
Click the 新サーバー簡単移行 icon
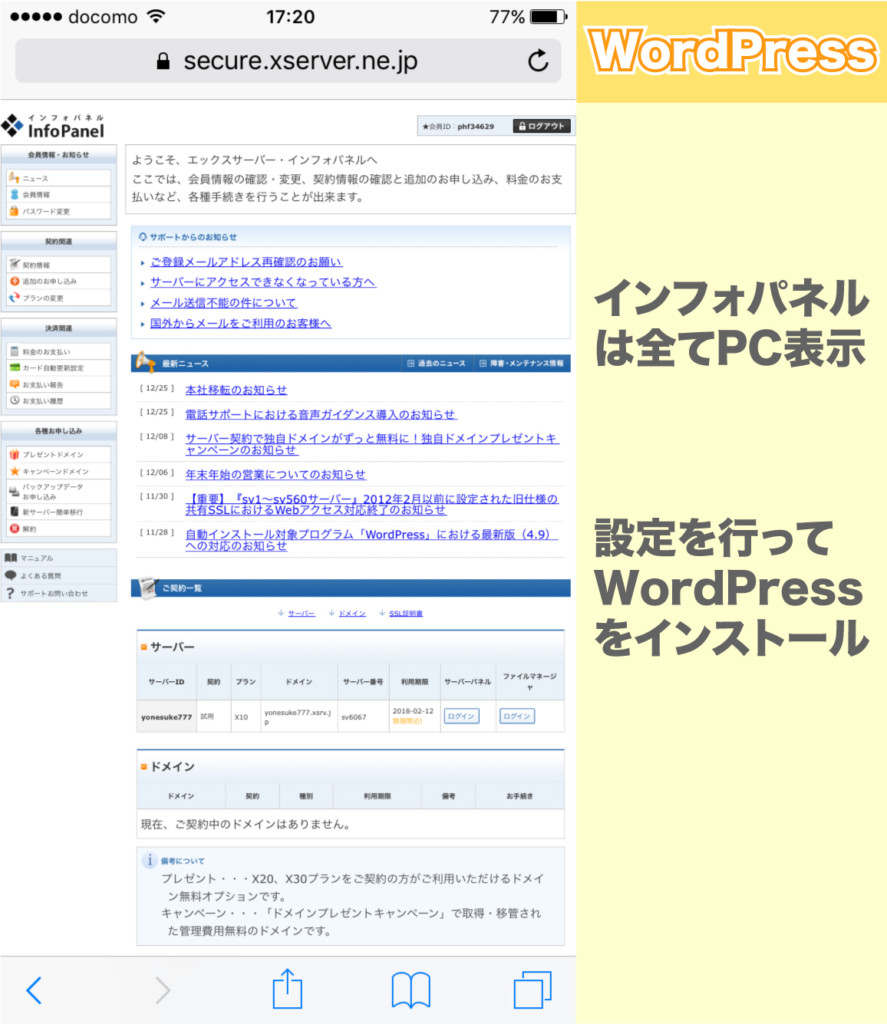click(14, 511)
